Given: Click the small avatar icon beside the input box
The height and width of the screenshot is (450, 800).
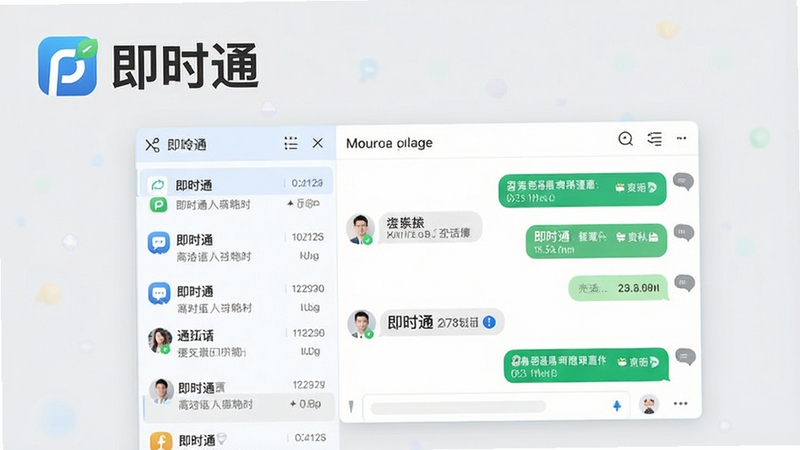Looking at the screenshot, I should [x=649, y=405].
